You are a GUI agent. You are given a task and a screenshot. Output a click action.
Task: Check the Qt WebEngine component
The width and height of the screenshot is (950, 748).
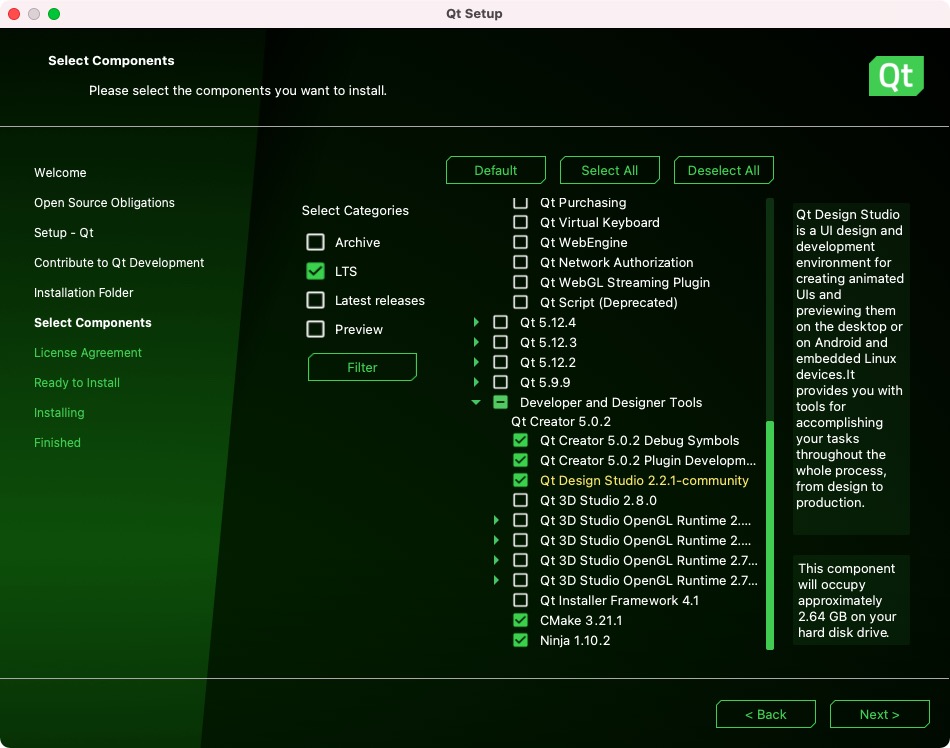(520, 242)
